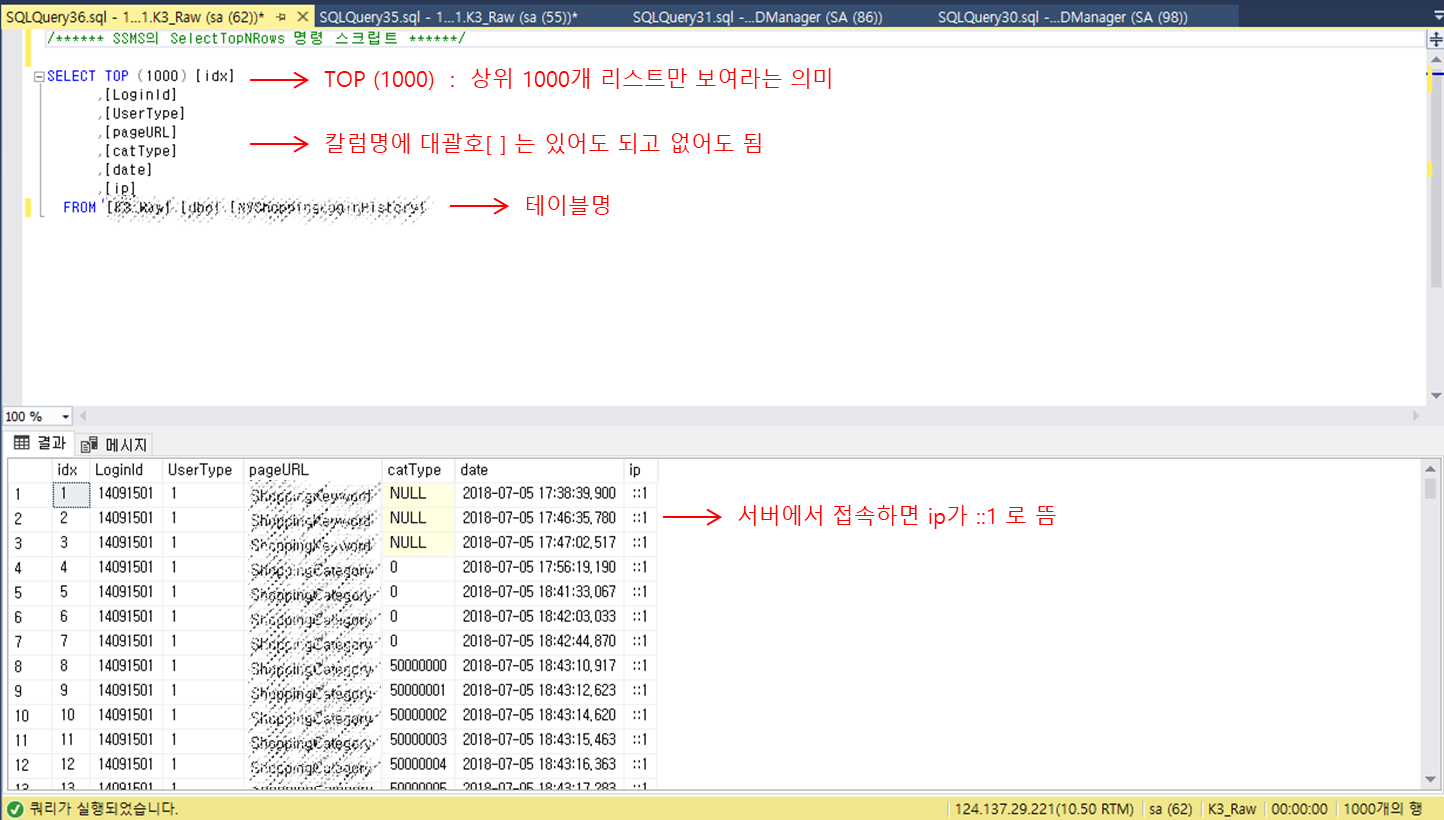Click the message file icon on the 메시지 tab
Screen dimensions: 1444x820
coord(88,444)
